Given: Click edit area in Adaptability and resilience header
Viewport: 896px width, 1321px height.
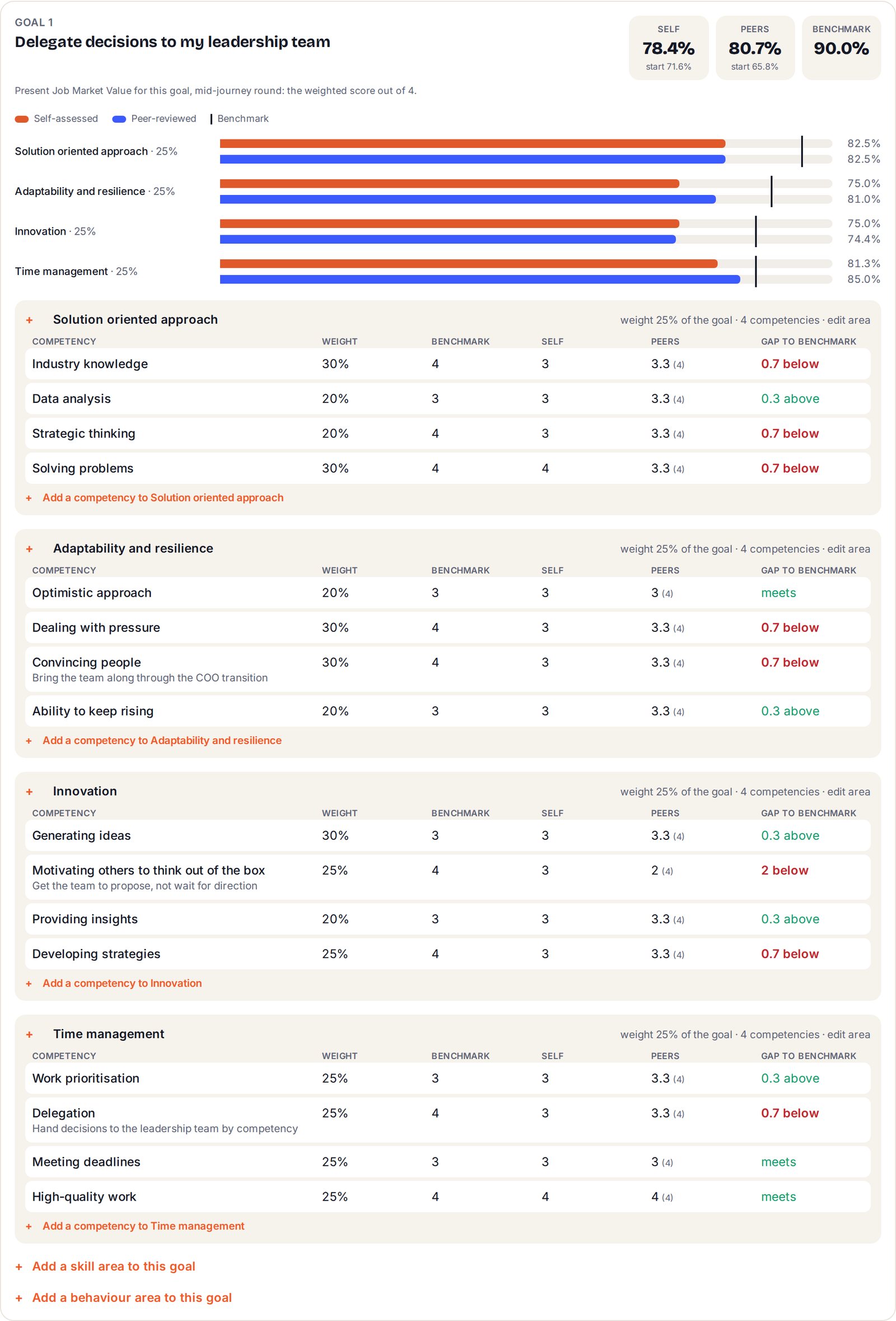Looking at the screenshot, I should pyautogui.click(x=848, y=548).
